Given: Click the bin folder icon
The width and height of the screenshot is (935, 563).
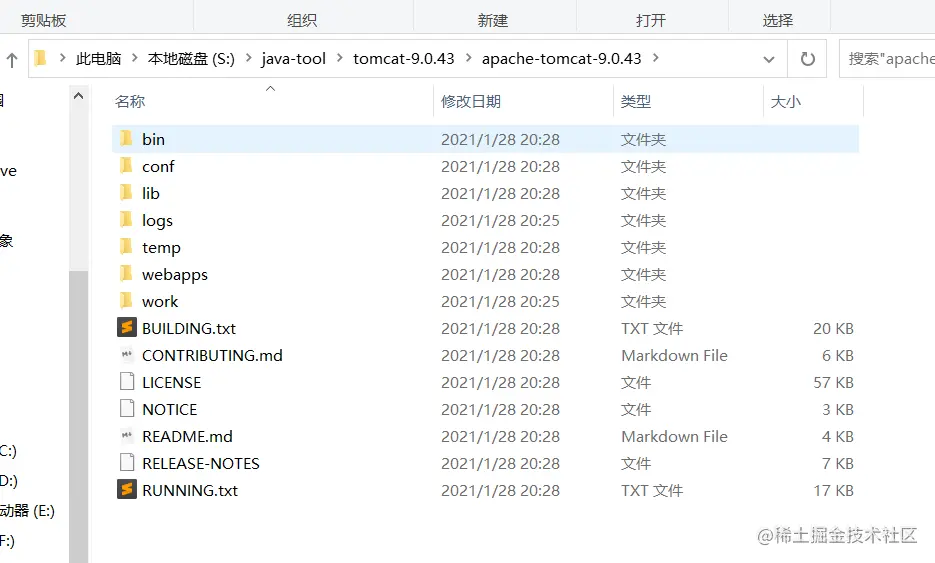Looking at the screenshot, I should tap(126, 139).
